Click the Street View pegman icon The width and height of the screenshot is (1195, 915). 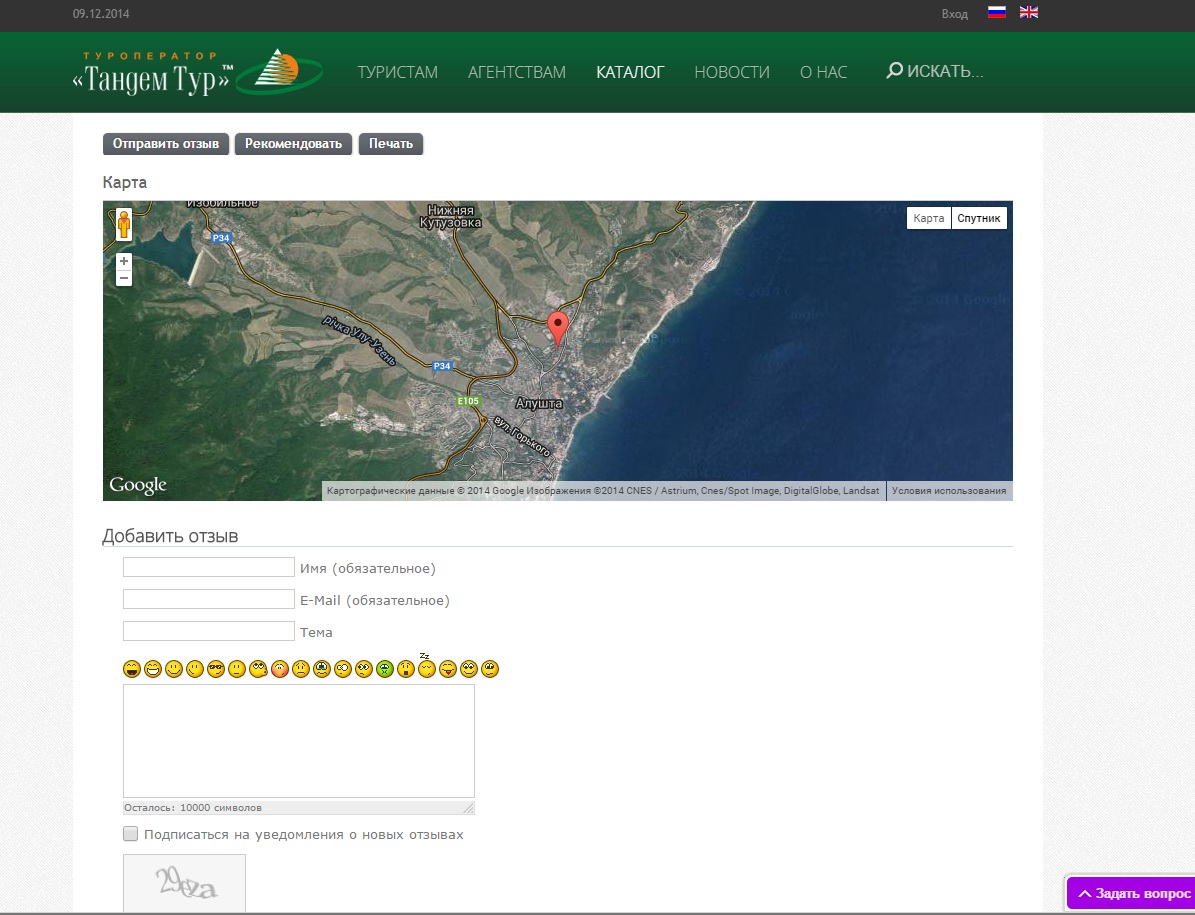(124, 225)
